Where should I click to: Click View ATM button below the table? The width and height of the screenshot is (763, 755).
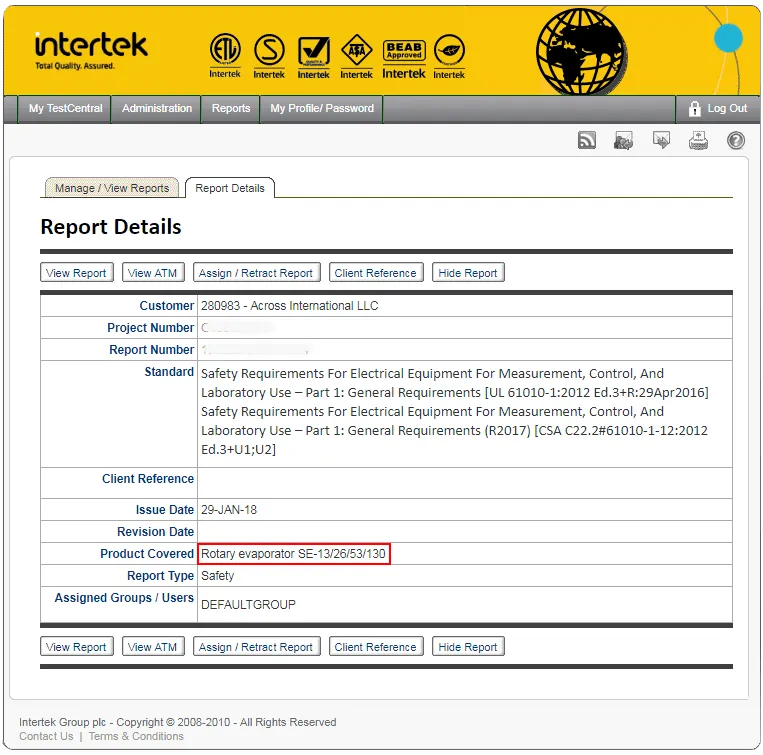pyautogui.click(x=153, y=647)
